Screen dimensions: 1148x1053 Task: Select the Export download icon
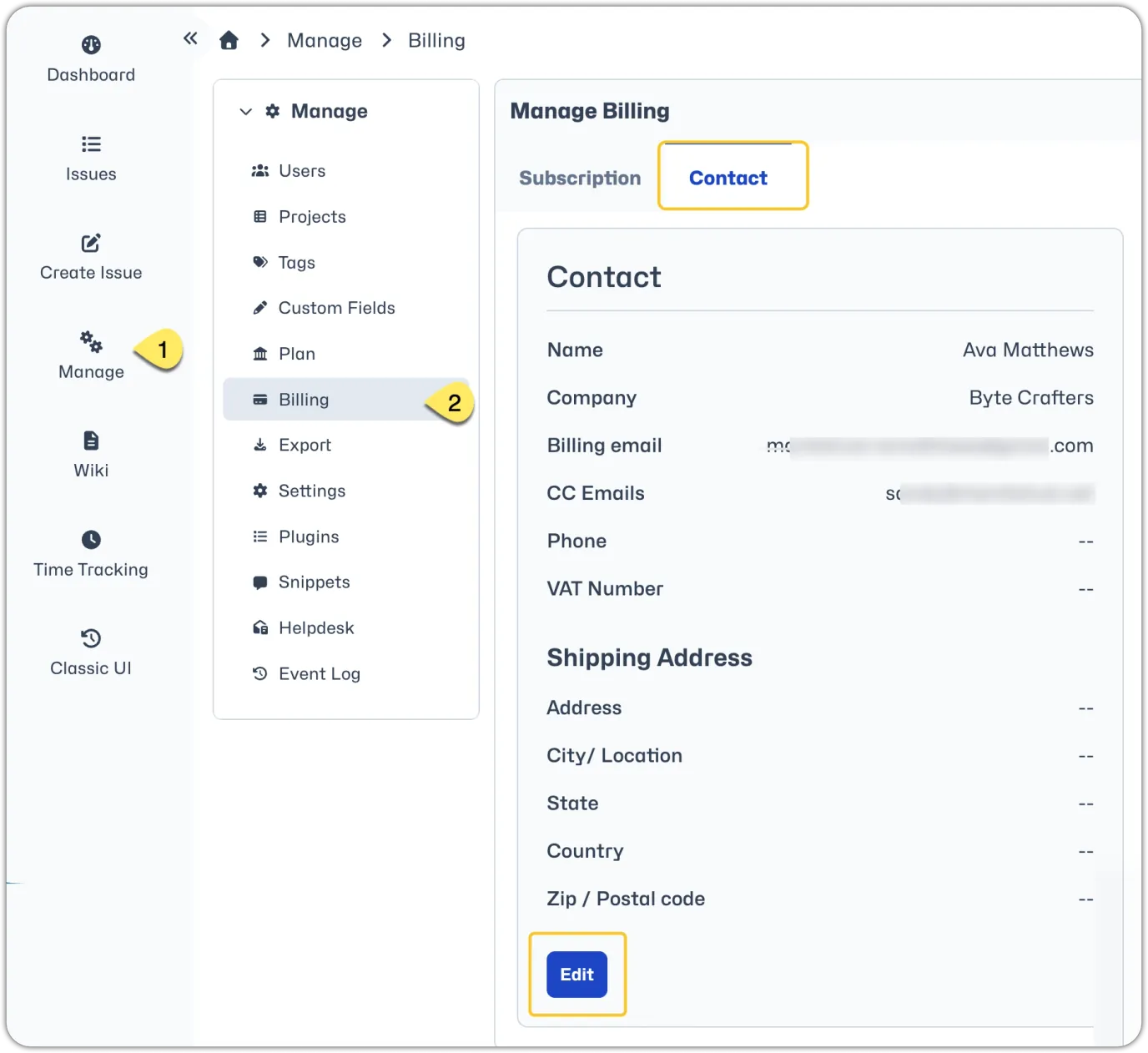[260, 445]
